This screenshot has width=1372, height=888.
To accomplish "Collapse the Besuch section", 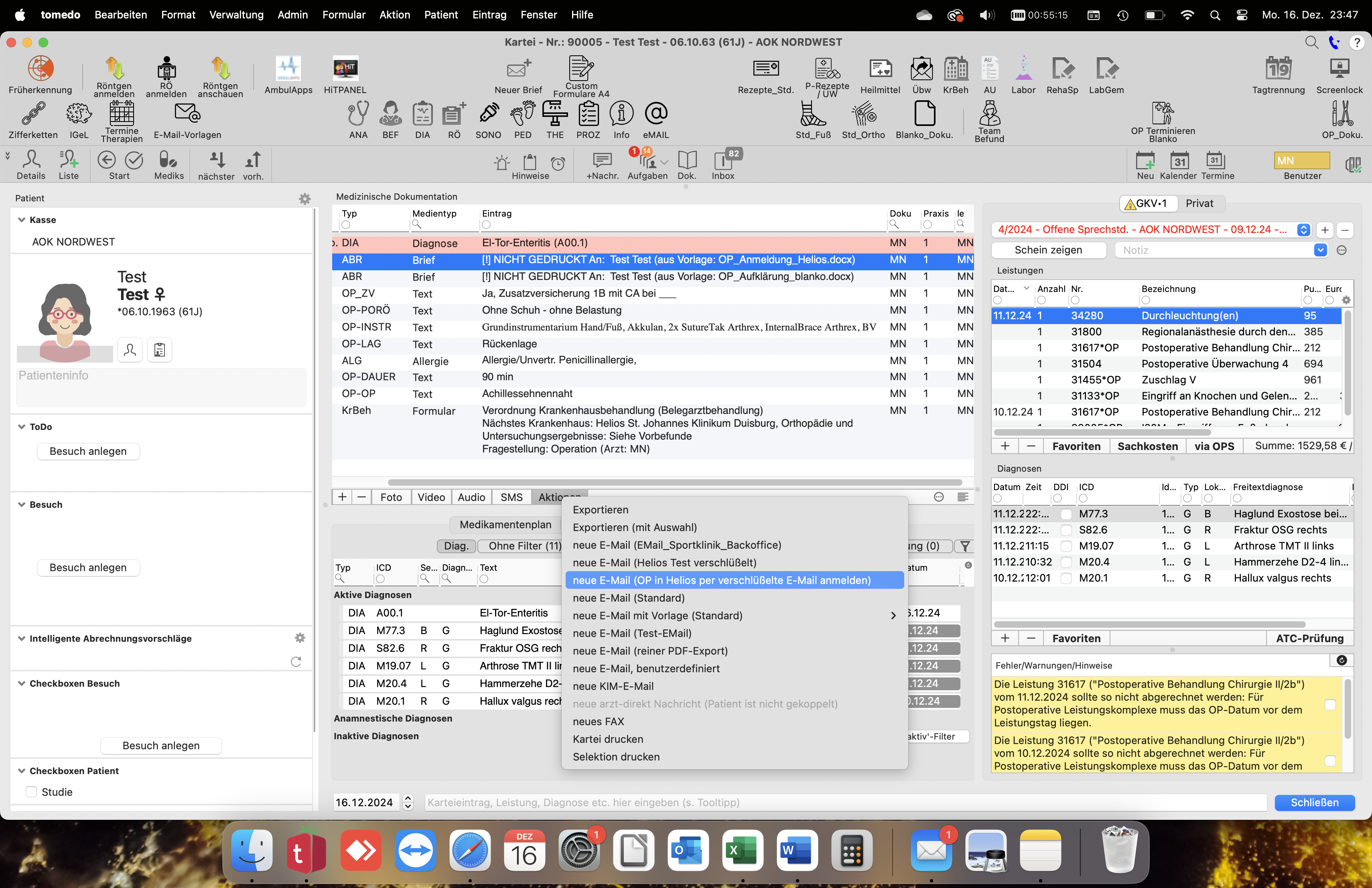I will click(x=21, y=504).
